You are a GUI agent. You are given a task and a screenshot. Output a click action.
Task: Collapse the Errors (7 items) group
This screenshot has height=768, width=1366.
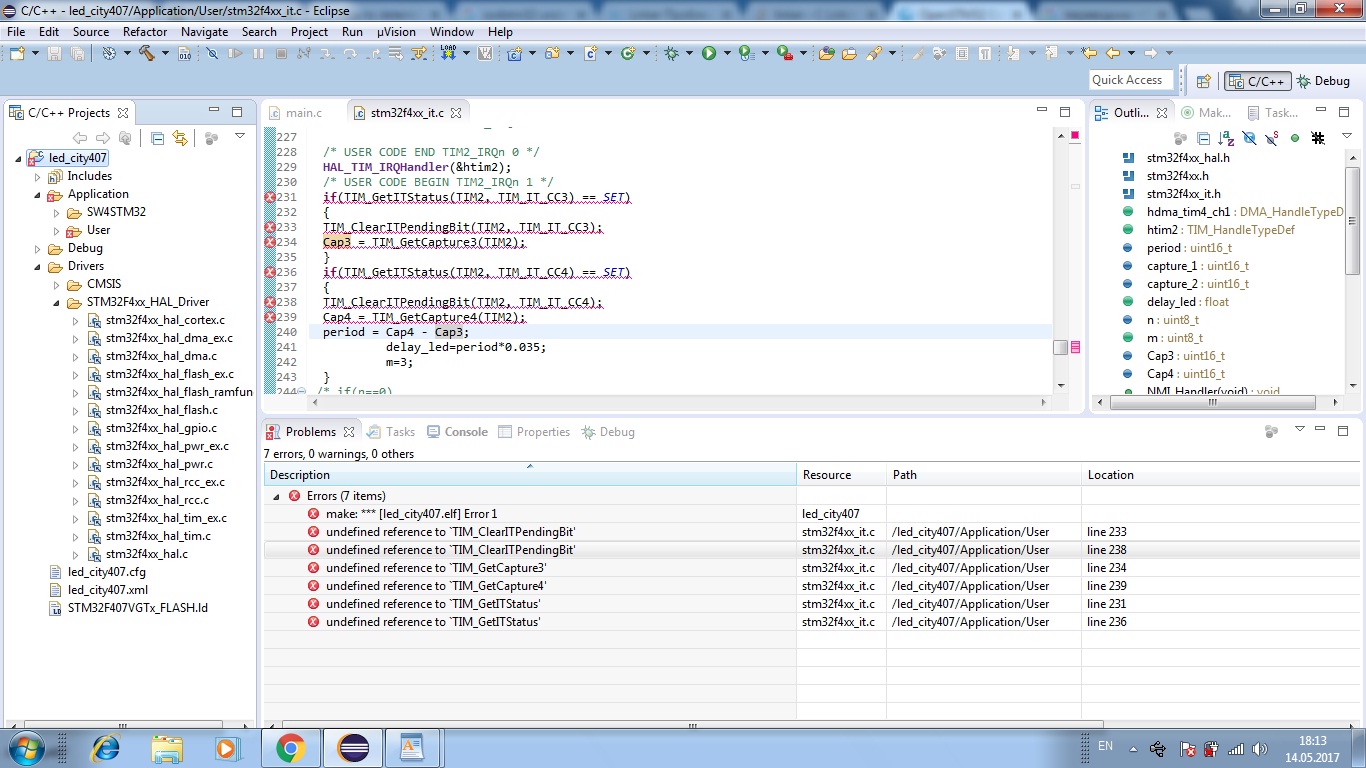[x=276, y=496]
